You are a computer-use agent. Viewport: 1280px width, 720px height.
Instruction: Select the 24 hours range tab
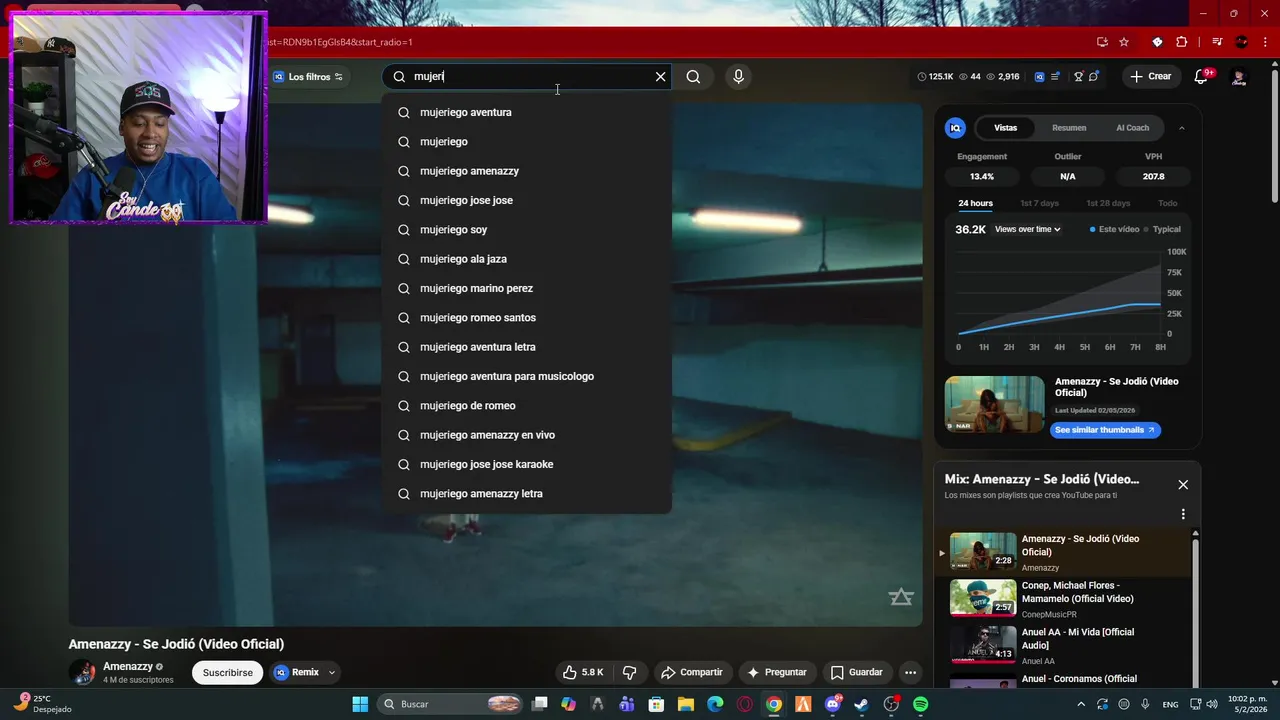(975, 203)
